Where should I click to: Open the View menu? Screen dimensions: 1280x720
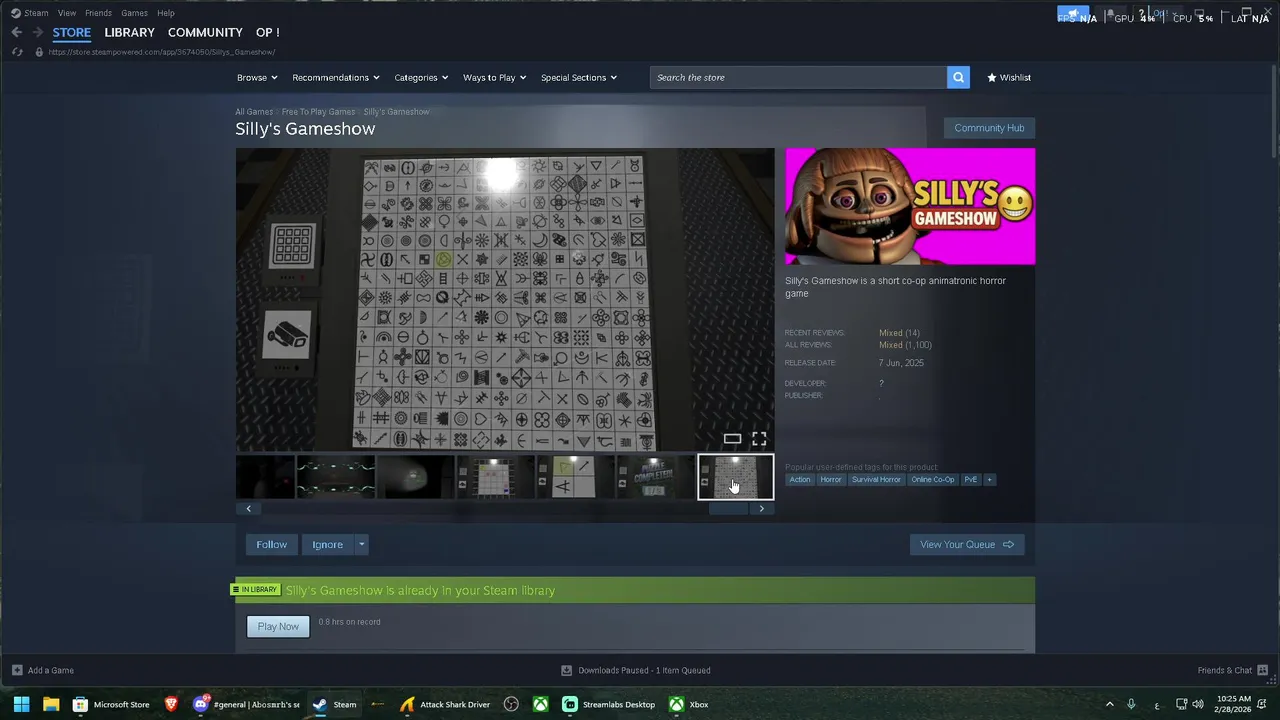67,13
